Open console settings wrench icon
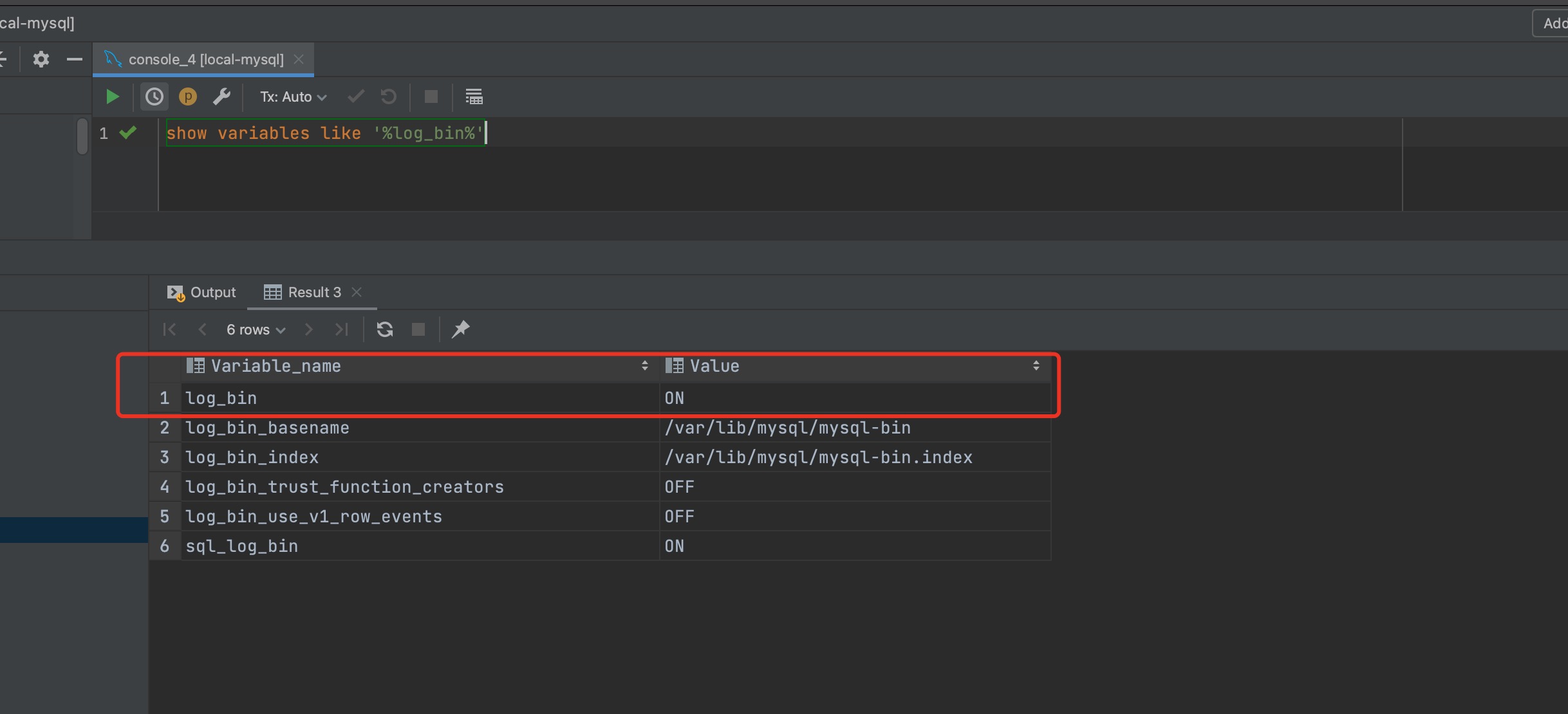The width and height of the screenshot is (1568, 714). point(221,97)
